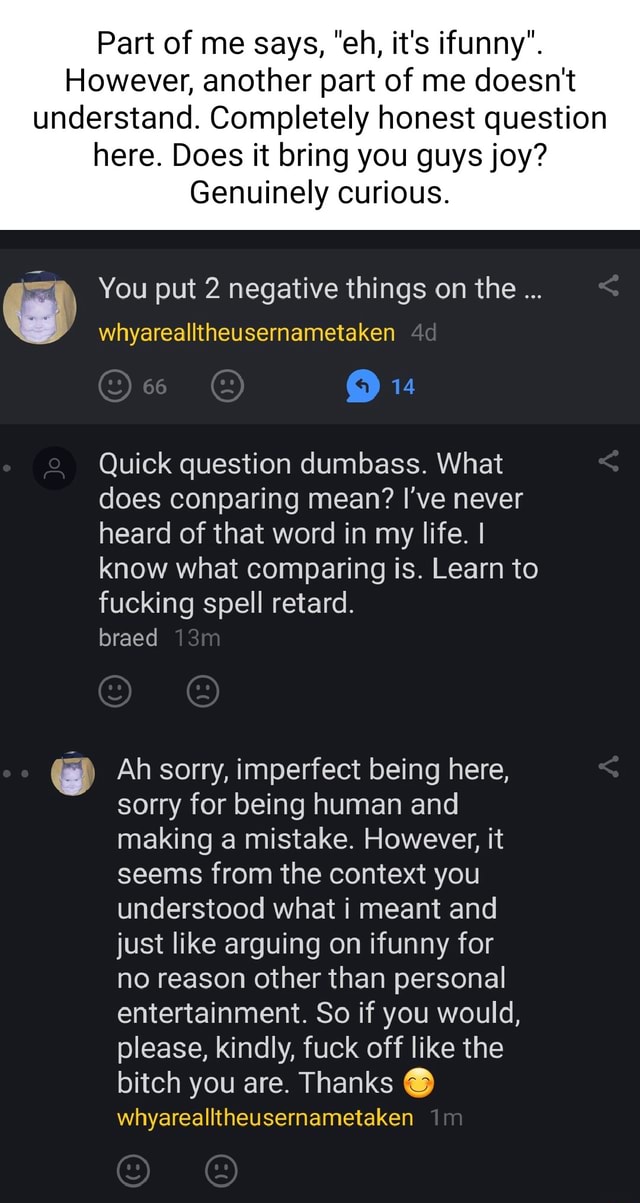Click the username braed below the insult comment
This screenshot has height=1203, width=640.
127,636
